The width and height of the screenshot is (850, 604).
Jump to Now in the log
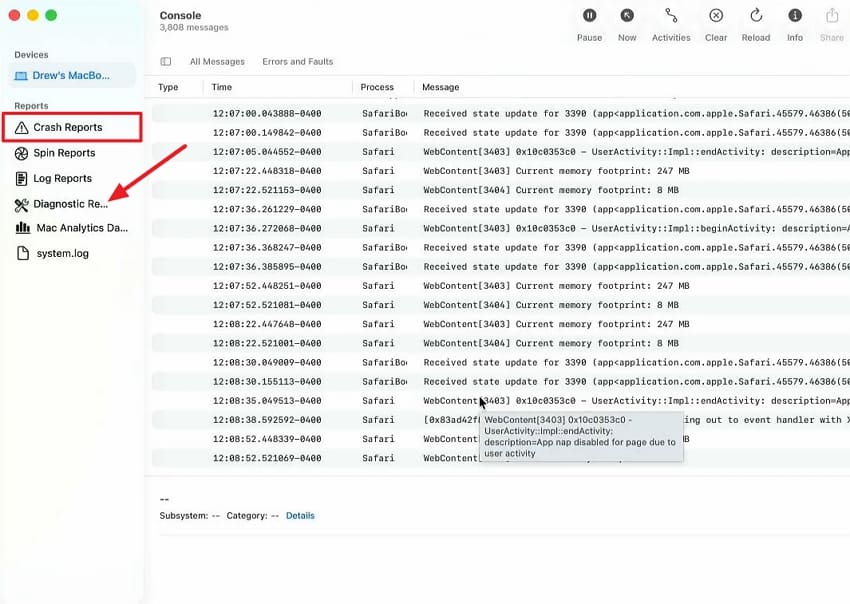(627, 24)
